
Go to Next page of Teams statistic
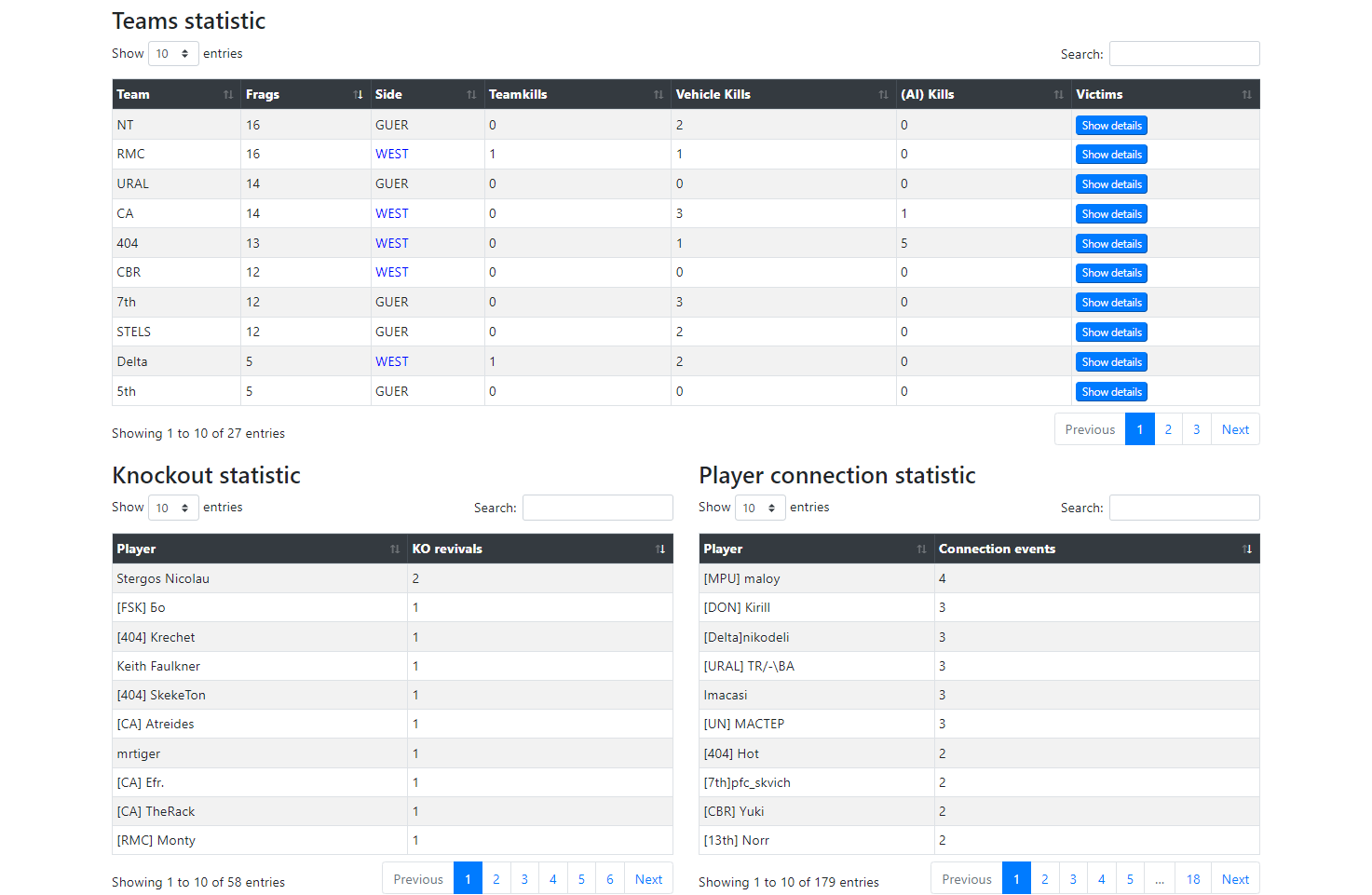(x=1234, y=428)
